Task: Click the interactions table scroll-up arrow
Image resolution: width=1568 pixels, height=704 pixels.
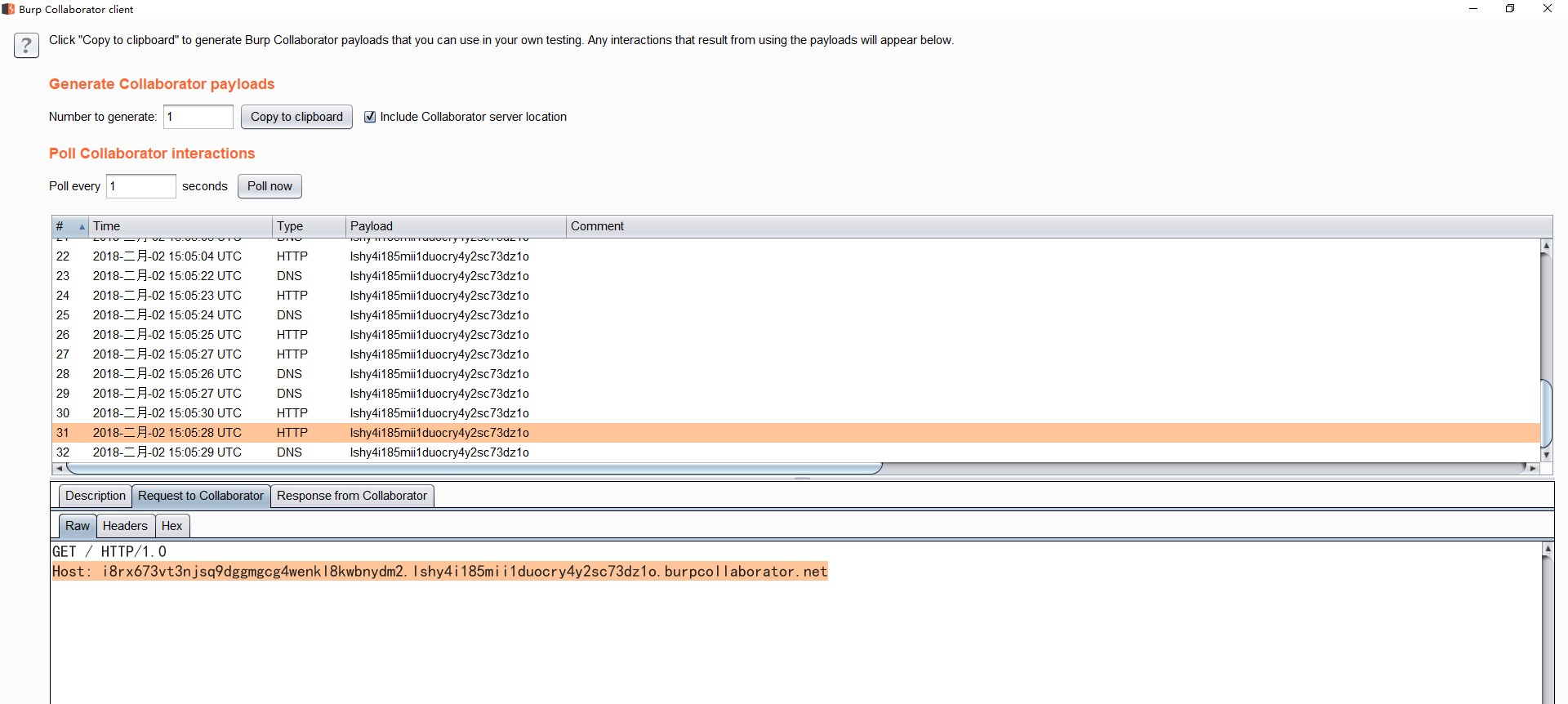Action: pyautogui.click(x=1546, y=246)
